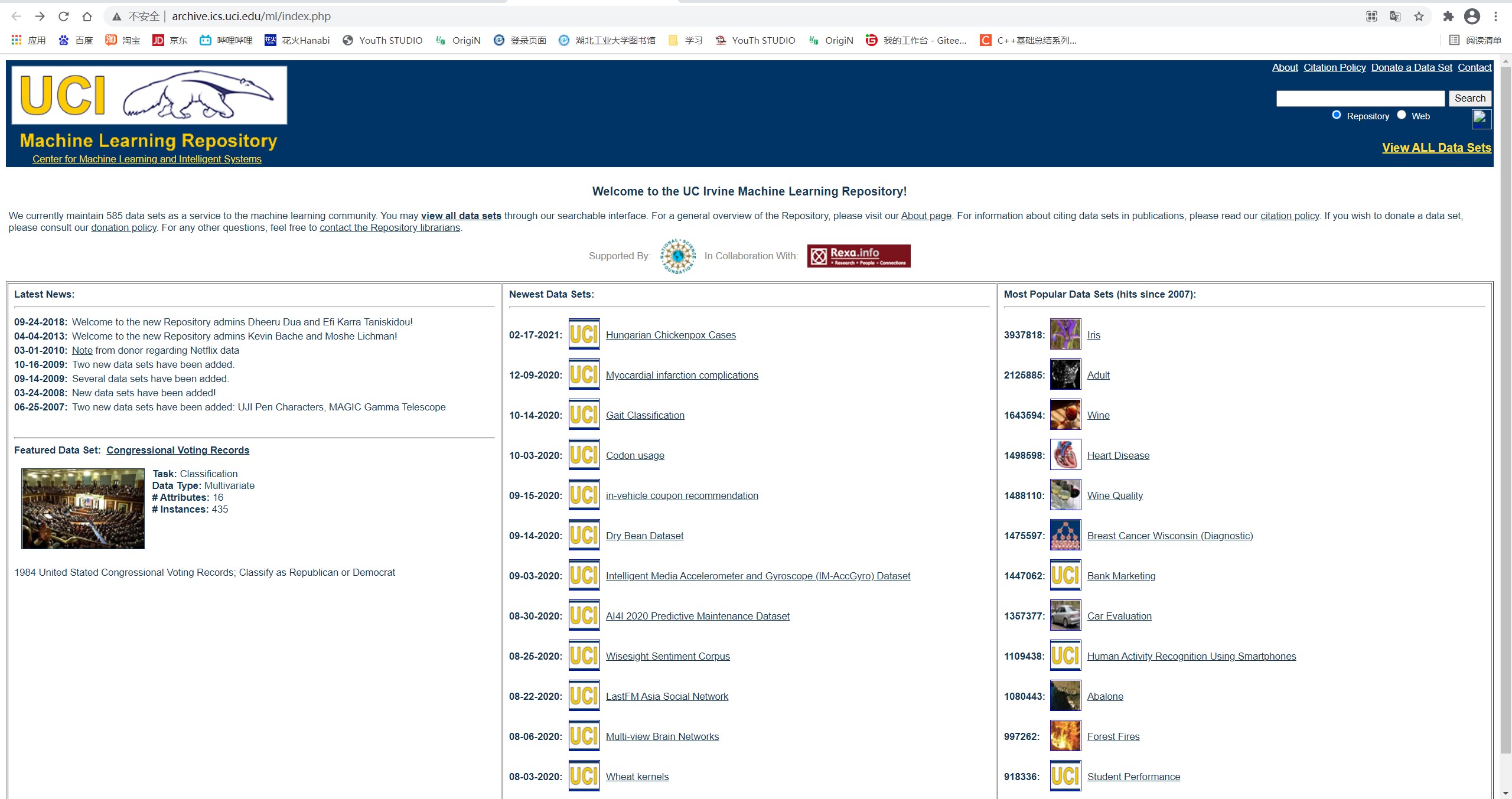This screenshot has height=799, width=1512.
Task: Open the browser extensions puzzle icon
Action: coord(1448,16)
